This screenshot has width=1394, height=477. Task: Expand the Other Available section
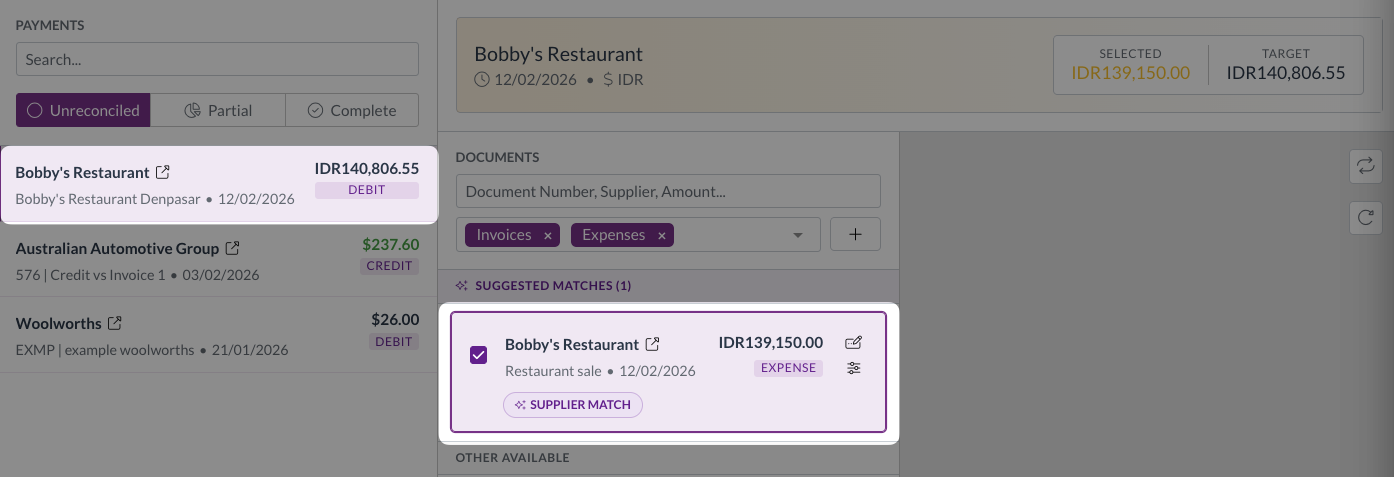pyautogui.click(x=512, y=458)
